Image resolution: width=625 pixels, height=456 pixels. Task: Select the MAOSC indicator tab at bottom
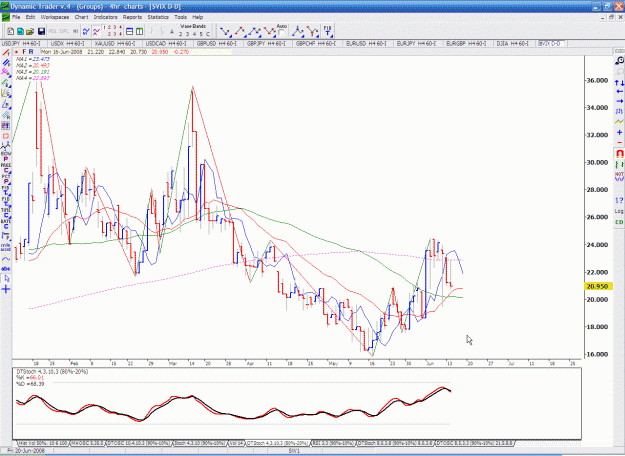[x=87, y=443]
